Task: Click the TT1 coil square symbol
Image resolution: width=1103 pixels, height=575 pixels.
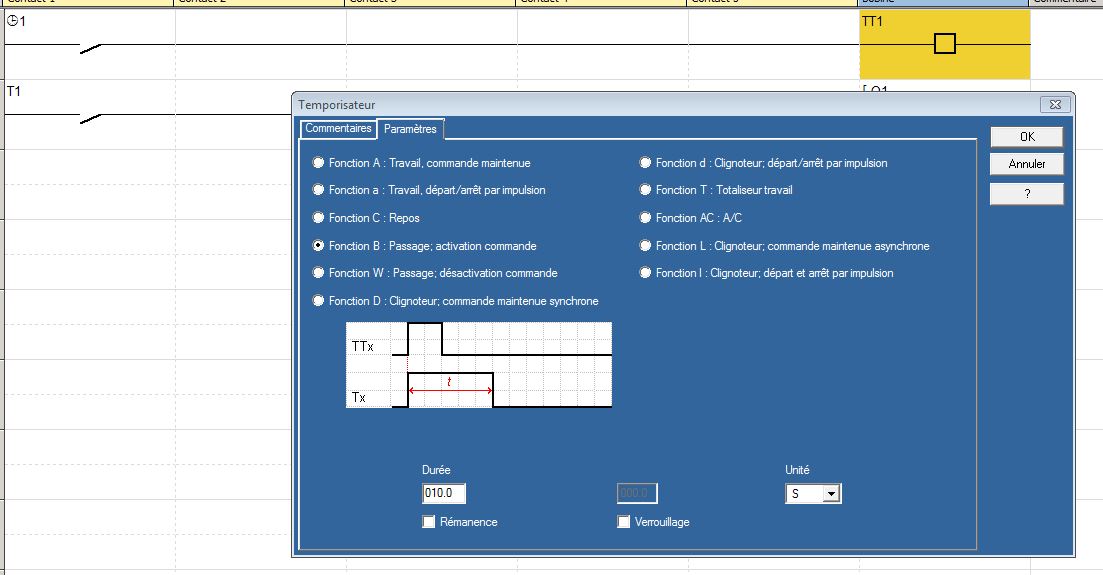Action: click(944, 44)
